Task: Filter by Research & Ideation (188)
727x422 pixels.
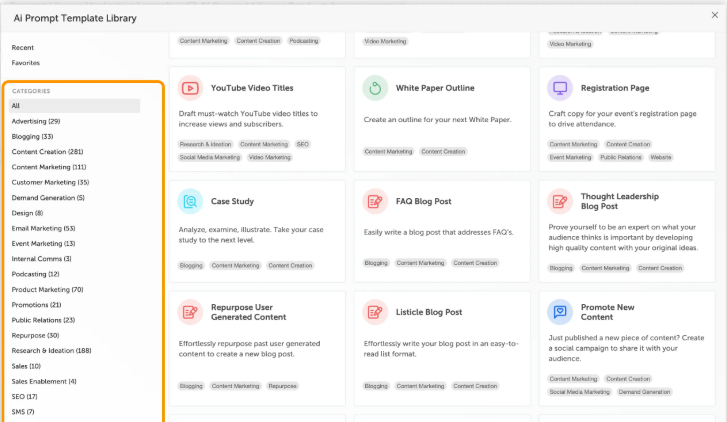Action: [x=51, y=351]
